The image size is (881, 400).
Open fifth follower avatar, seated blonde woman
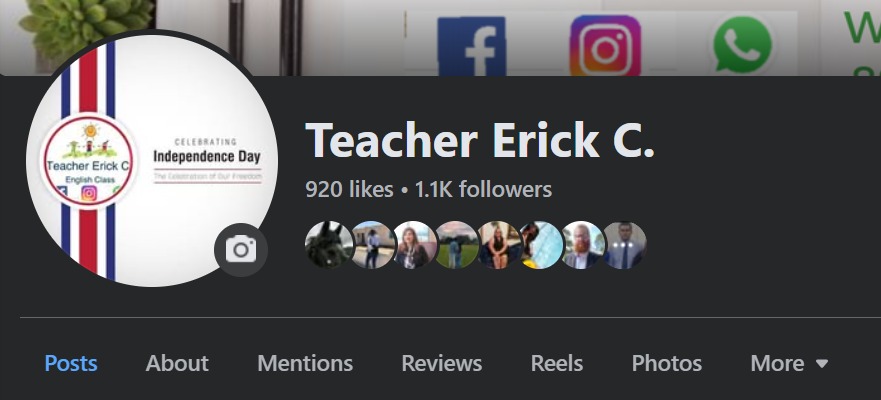click(x=498, y=245)
